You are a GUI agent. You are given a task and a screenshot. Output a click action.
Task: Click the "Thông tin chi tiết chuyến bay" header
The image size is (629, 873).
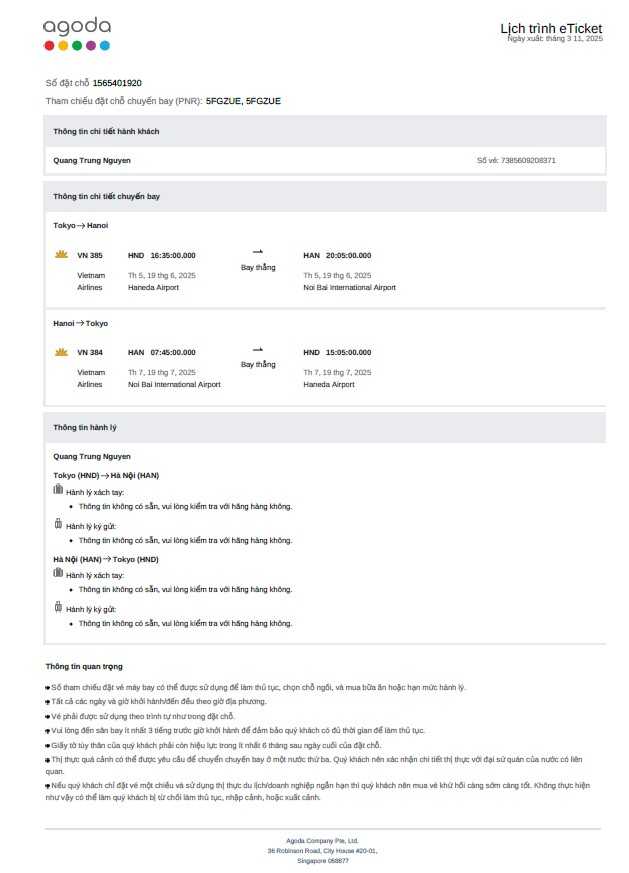point(106,196)
